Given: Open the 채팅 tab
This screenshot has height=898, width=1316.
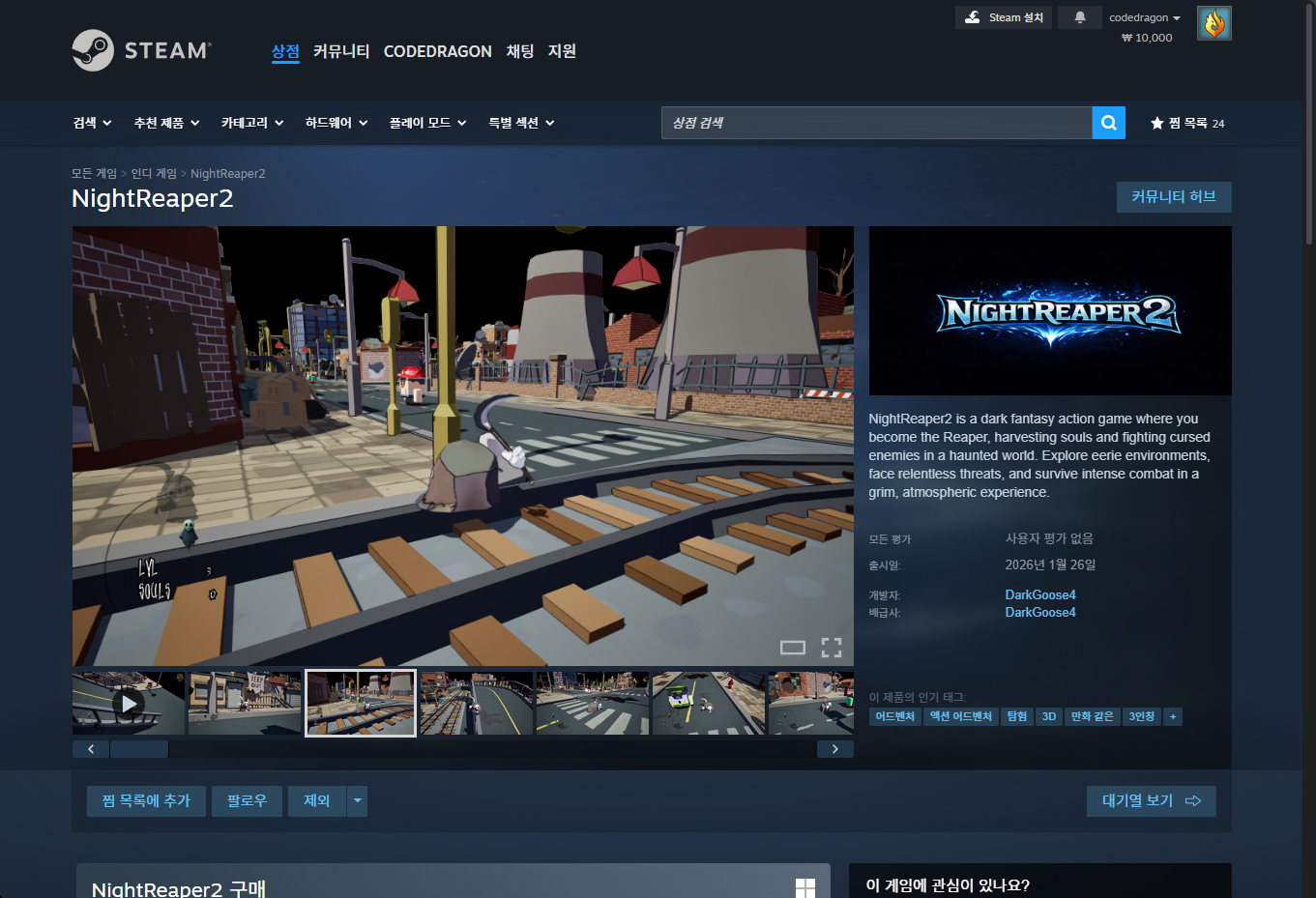Looking at the screenshot, I should 520,51.
